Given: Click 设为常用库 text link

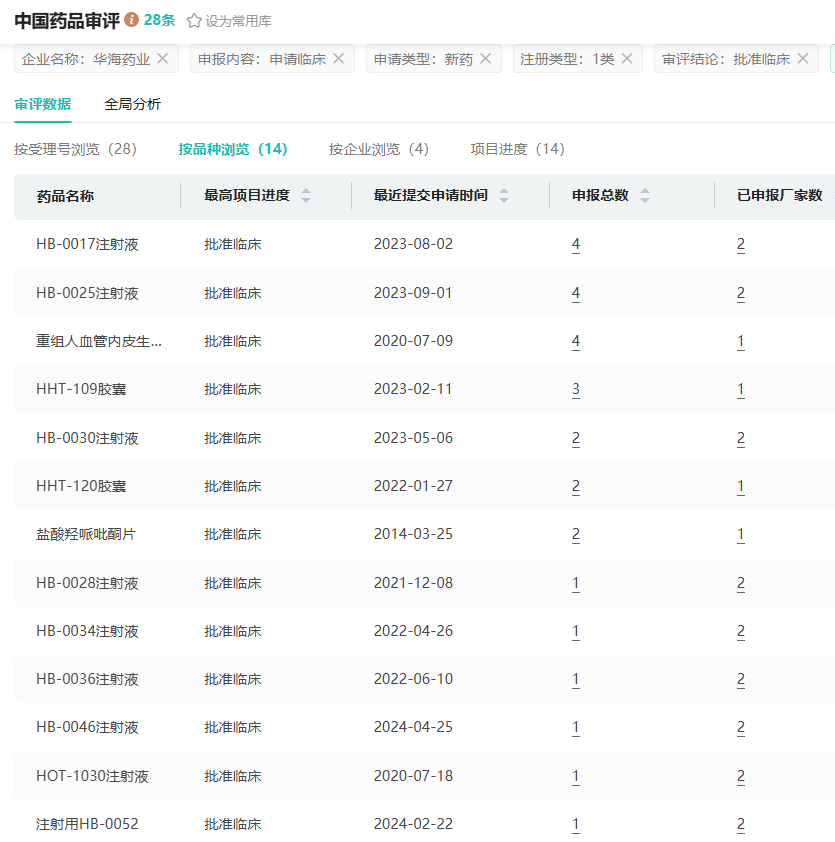Looking at the screenshot, I should point(238,21).
